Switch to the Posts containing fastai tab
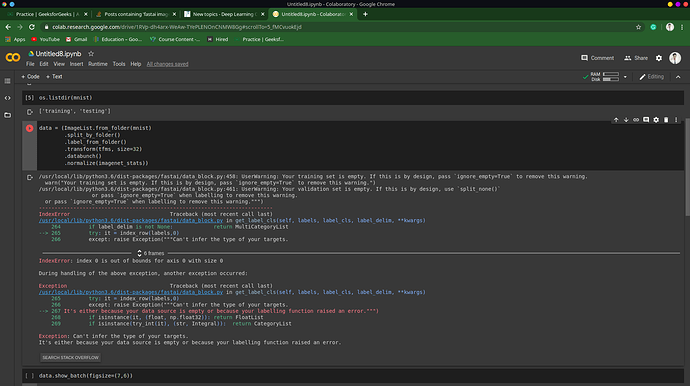690x386 pixels. point(136,14)
